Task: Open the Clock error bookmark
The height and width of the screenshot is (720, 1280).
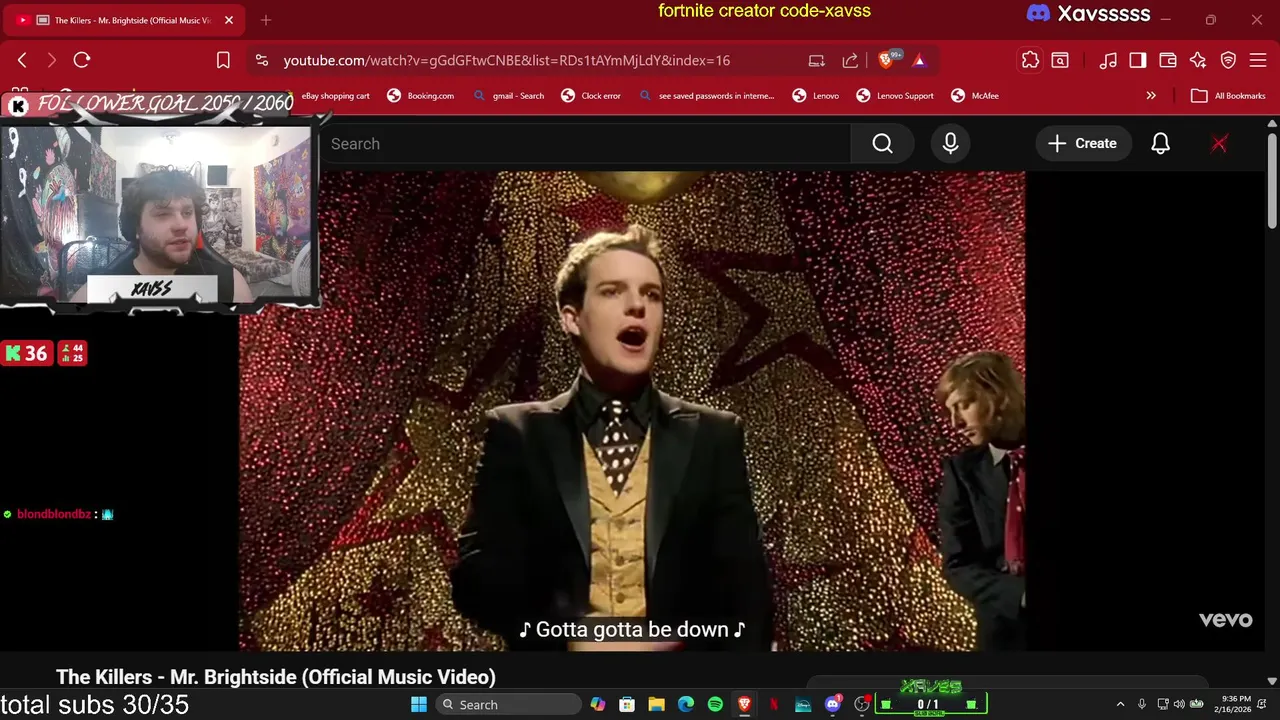Action: 591,96
